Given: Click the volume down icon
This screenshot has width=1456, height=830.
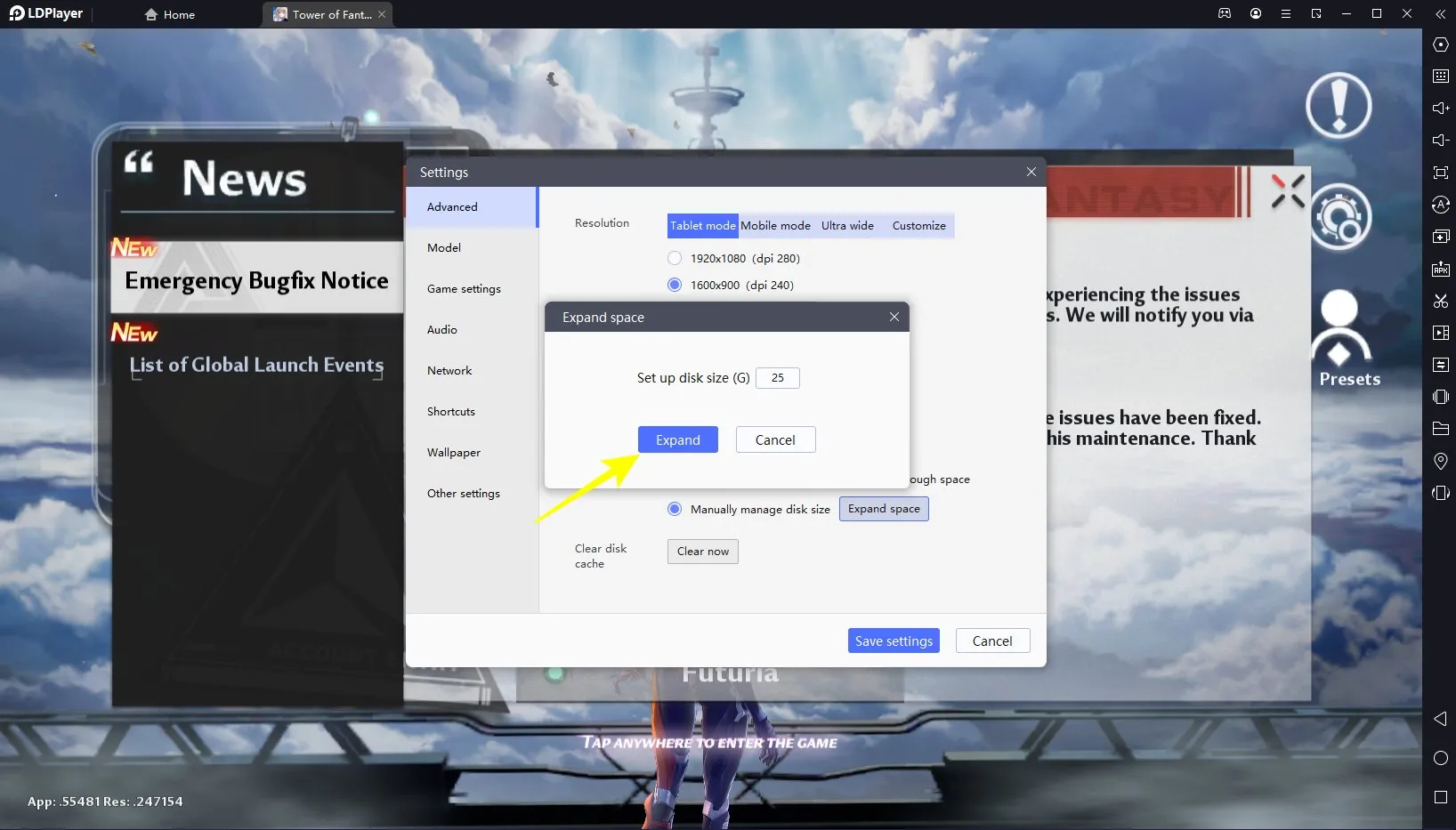Looking at the screenshot, I should pos(1440,141).
